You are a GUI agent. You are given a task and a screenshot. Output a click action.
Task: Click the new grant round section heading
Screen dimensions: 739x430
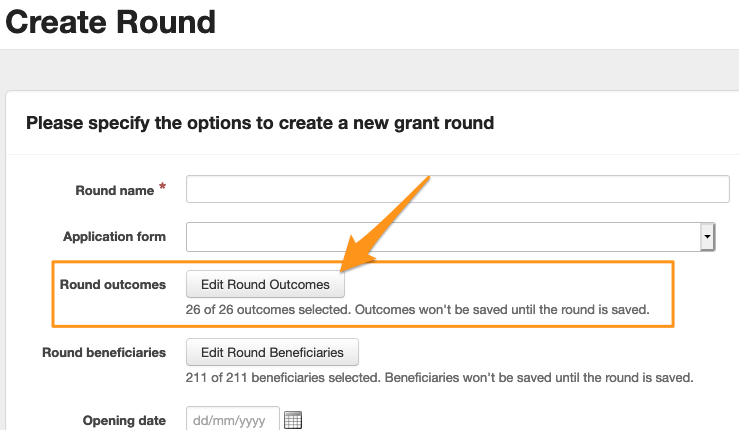(259, 123)
